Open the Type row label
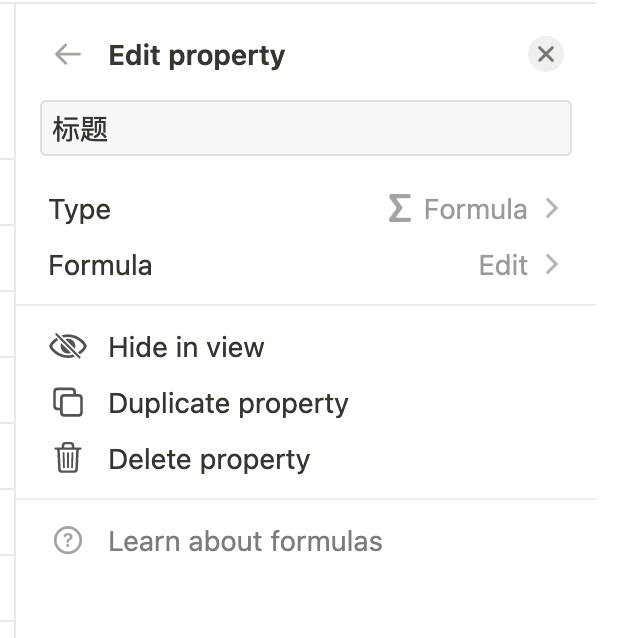Screen dimensions: 632x638 coord(80,210)
